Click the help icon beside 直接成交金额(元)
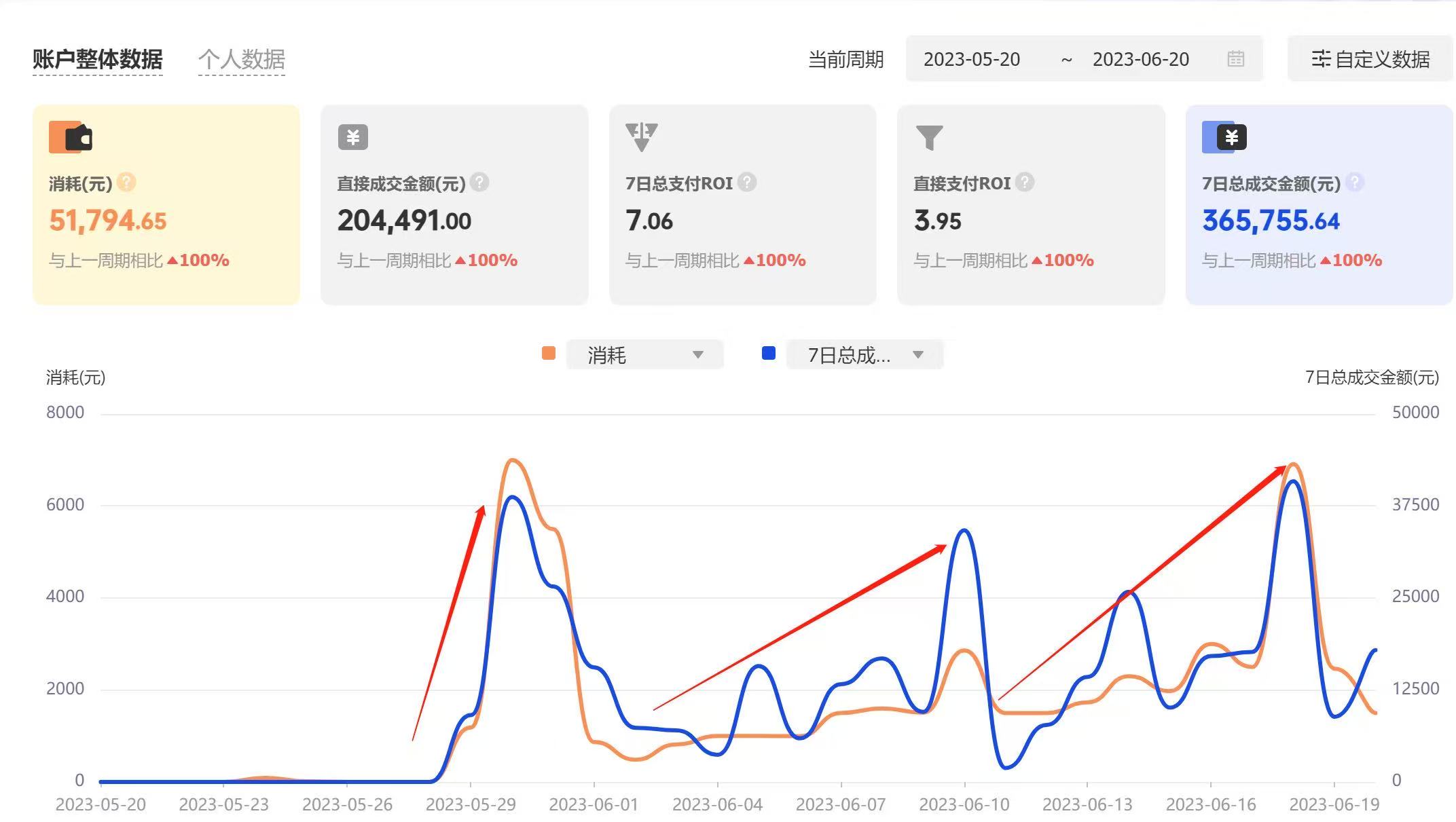 479,183
